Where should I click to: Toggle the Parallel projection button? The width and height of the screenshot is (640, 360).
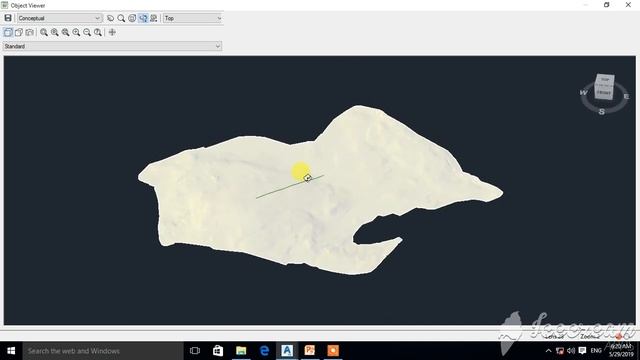click(8, 32)
